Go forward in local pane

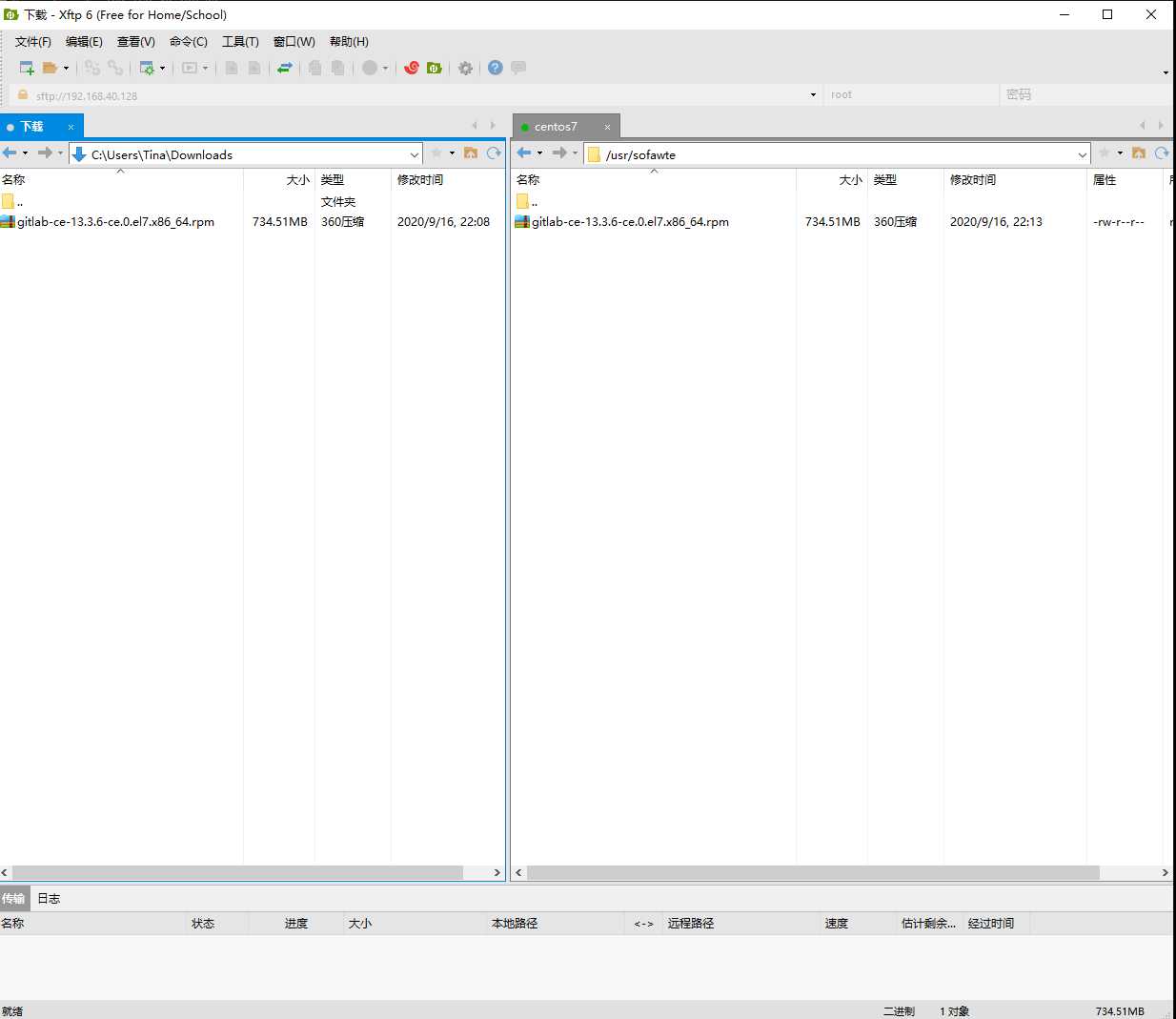click(45, 153)
